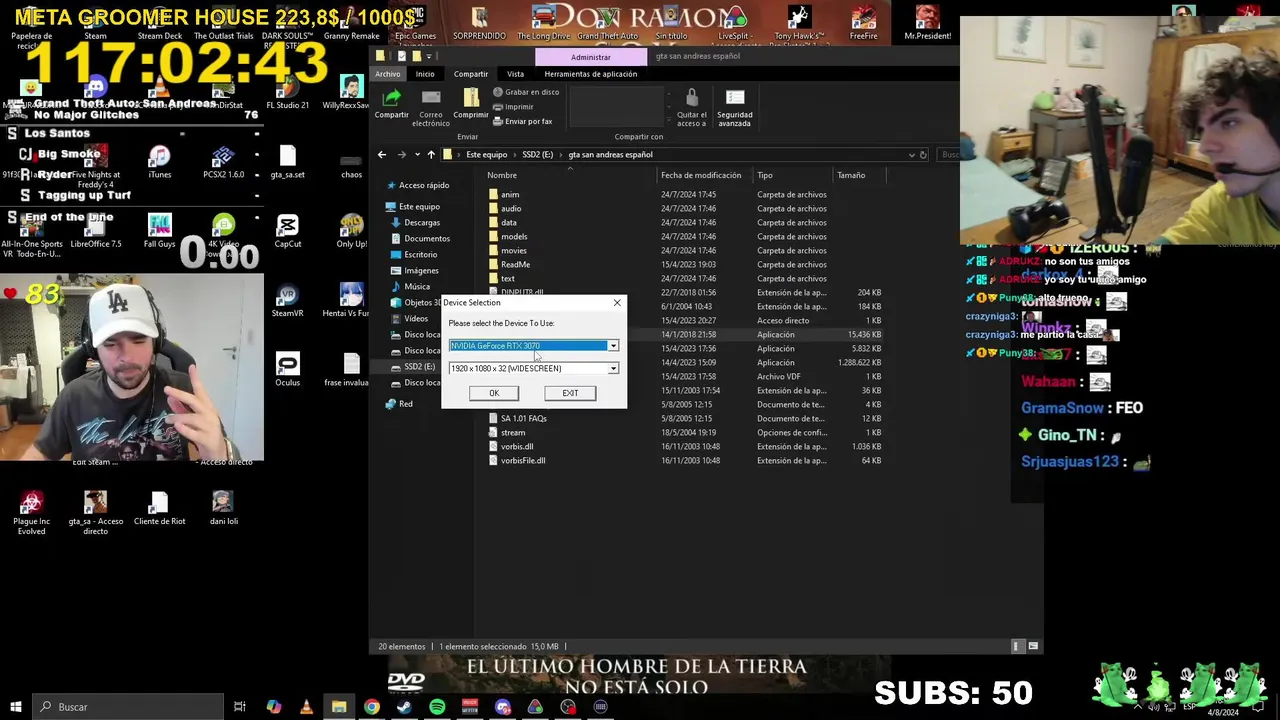Switch to the Inicio ribbon tab

(425, 74)
